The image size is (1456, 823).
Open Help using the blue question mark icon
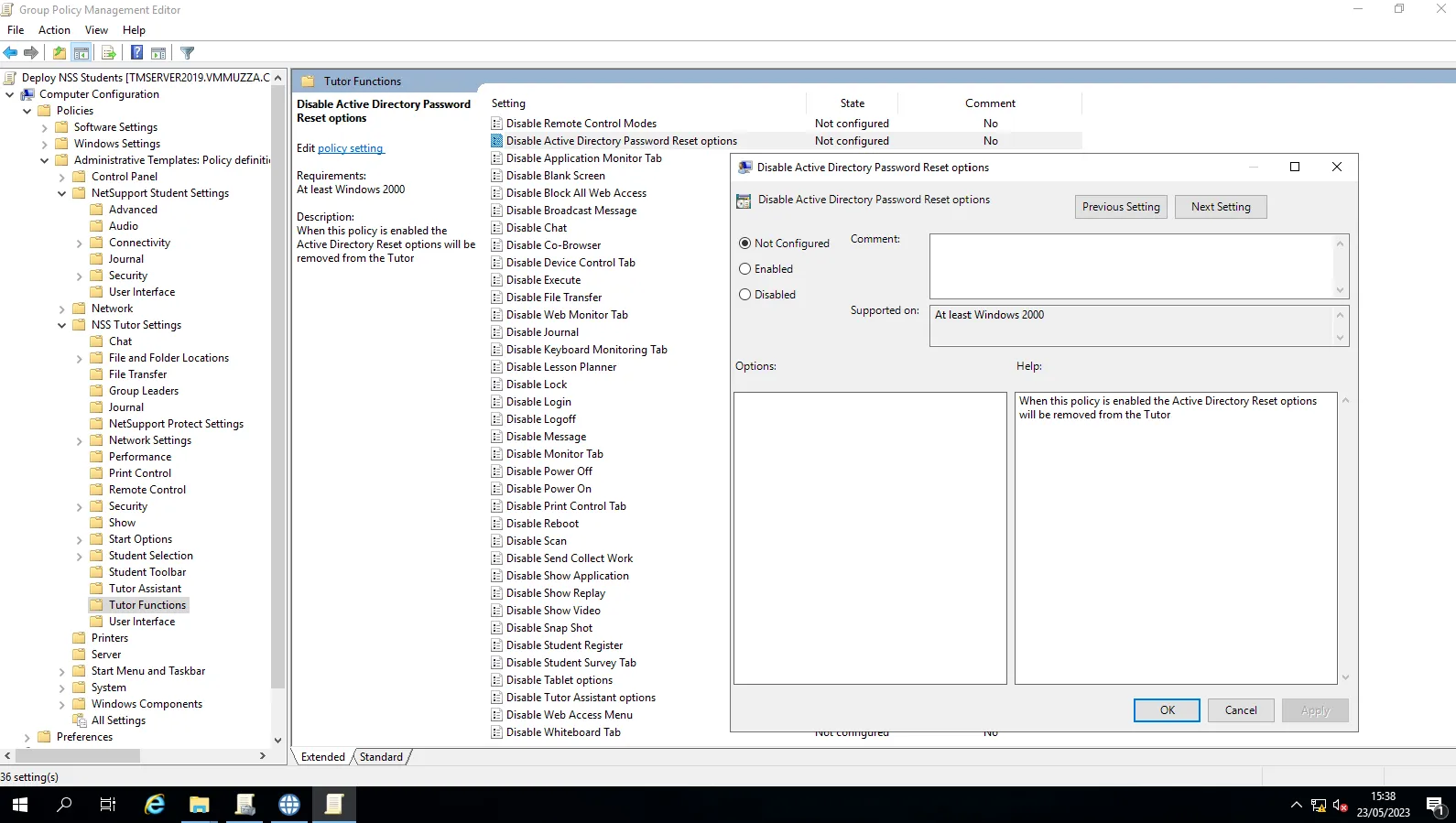pos(136,53)
